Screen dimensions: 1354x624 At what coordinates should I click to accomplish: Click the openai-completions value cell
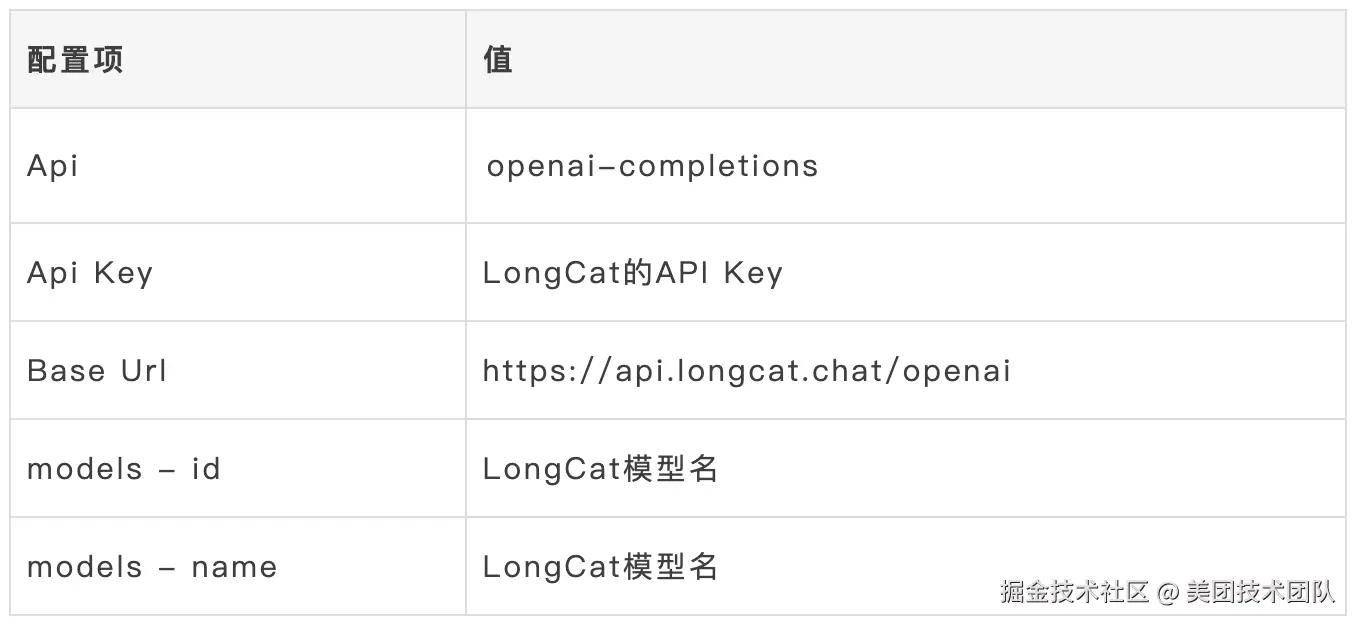click(x=652, y=166)
